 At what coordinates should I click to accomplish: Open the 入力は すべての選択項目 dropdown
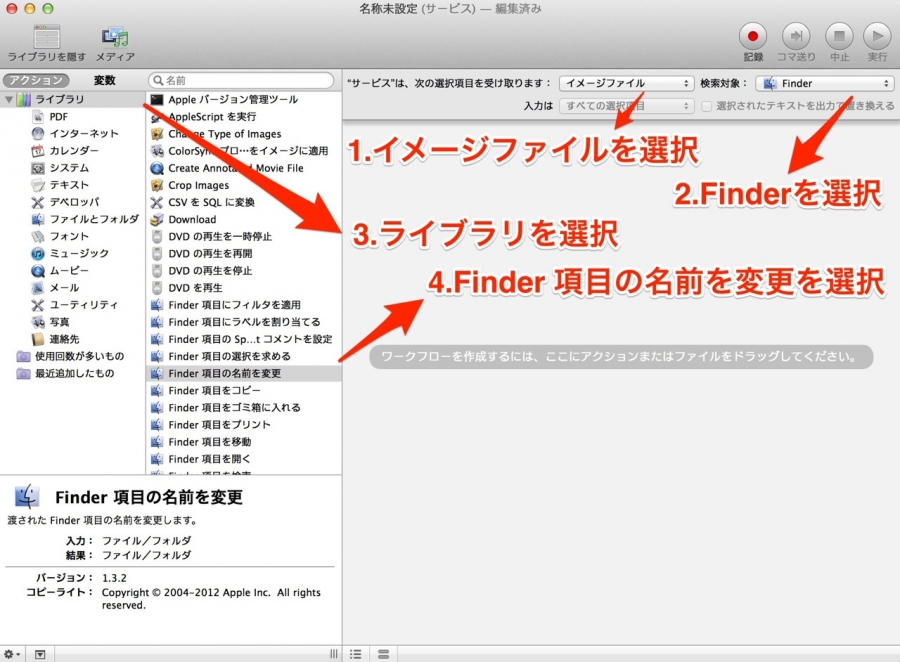[626, 106]
